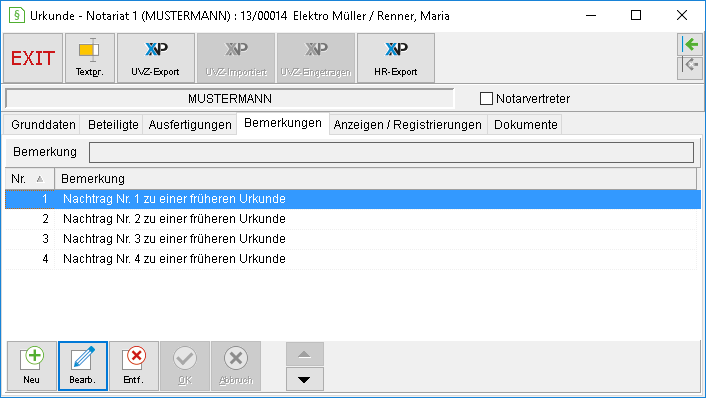Close the Urkunde window
Screen dimensions: 706x398
[682, 15]
